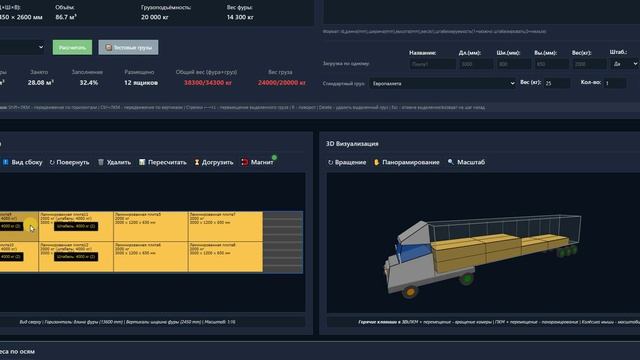This screenshot has height=360, width=640.
Task: Select the Ламинированная плита12 cargo block
Action: click(76, 257)
